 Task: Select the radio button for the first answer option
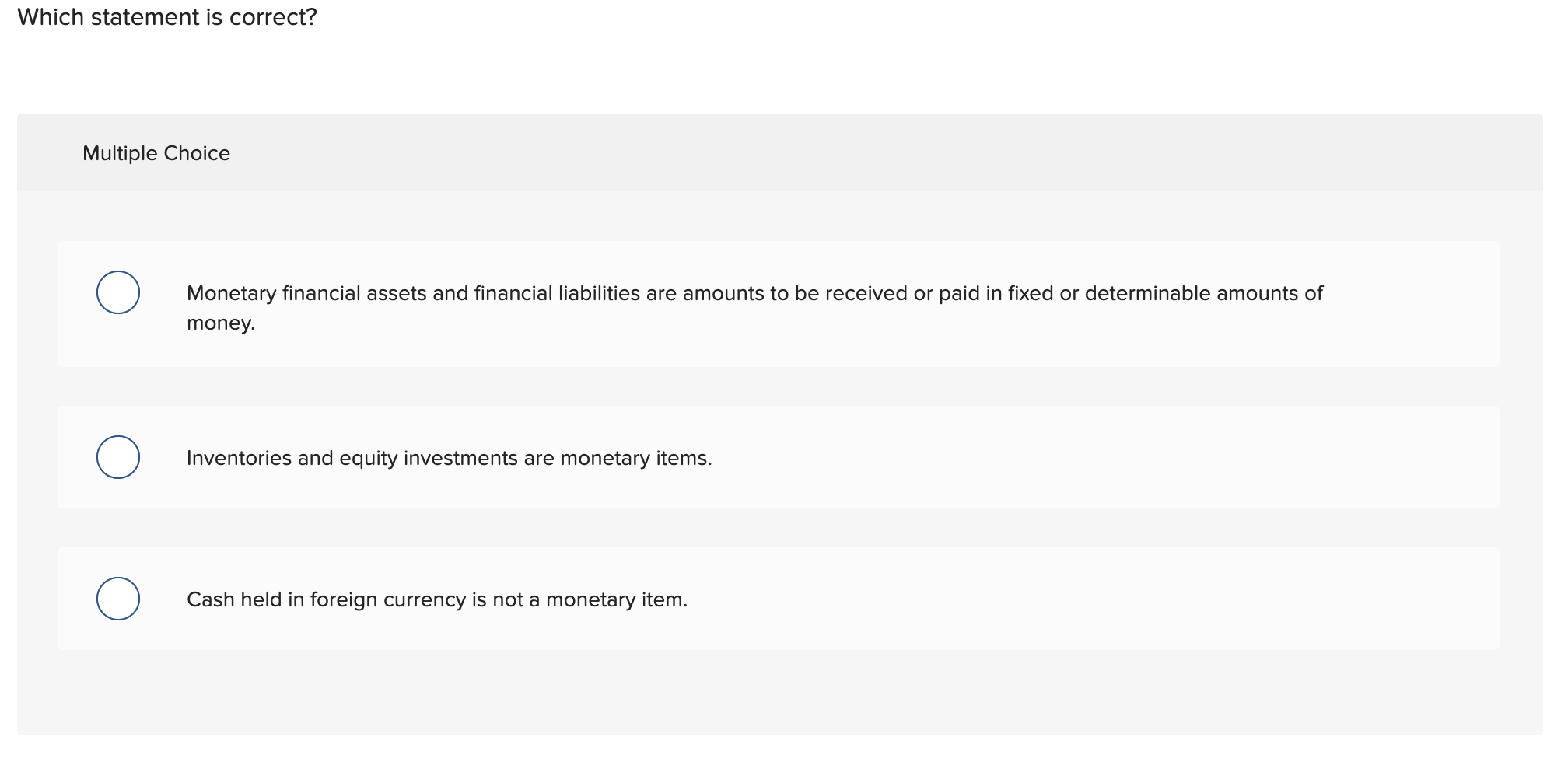[118, 293]
